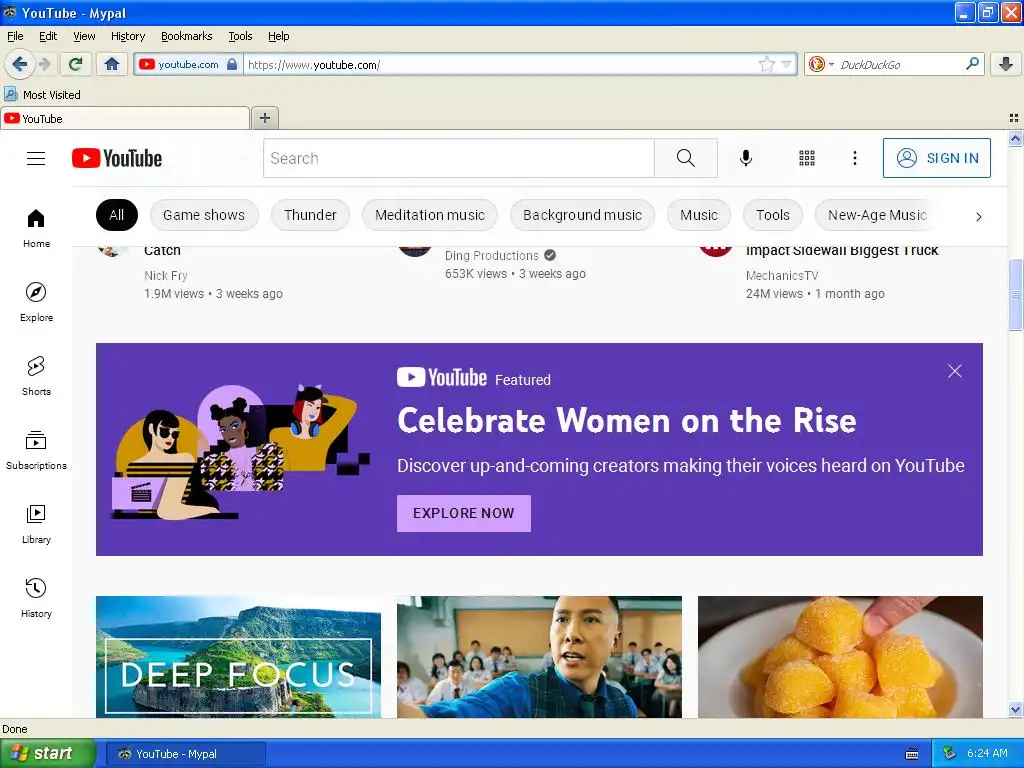
Task: Select the Thunder chip
Action: click(x=310, y=215)
